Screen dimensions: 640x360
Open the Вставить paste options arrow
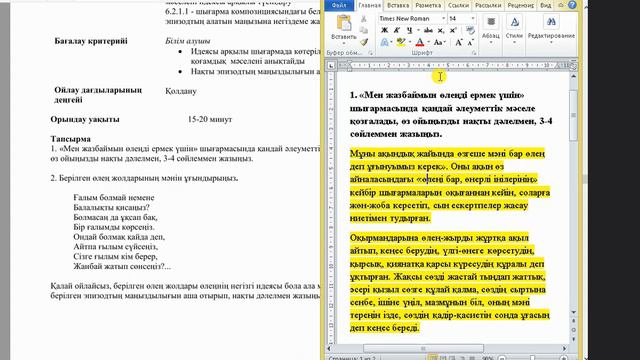pos(344,43)
